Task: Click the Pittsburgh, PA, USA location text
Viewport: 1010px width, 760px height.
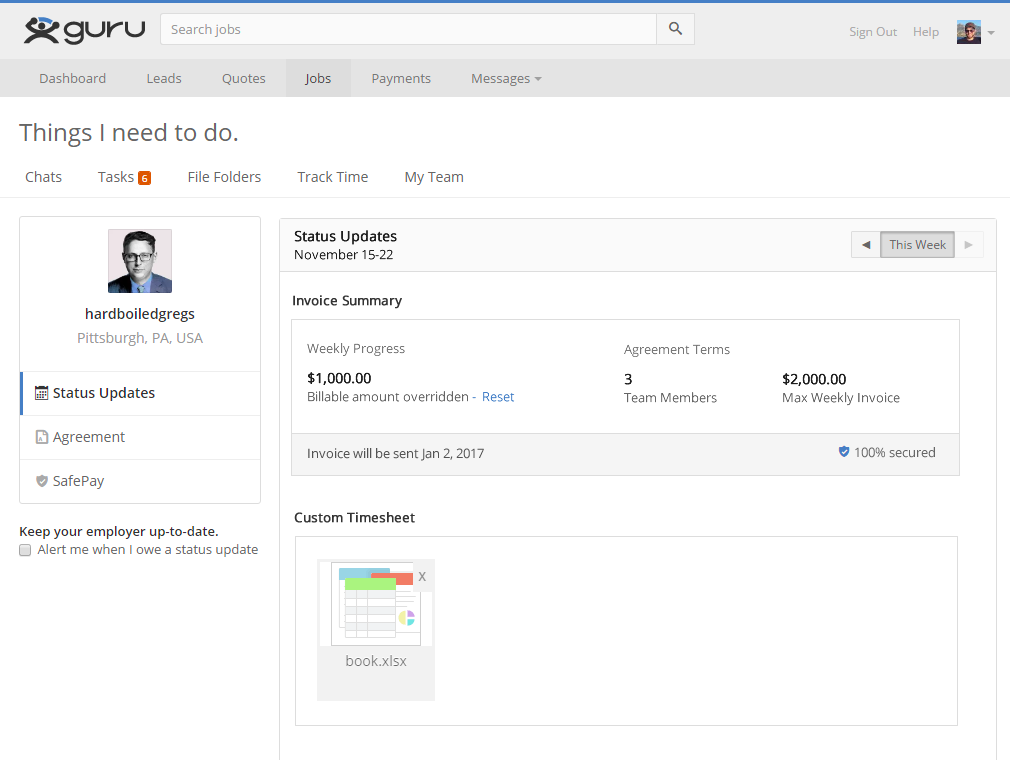Action: click(x=140, y=338)
